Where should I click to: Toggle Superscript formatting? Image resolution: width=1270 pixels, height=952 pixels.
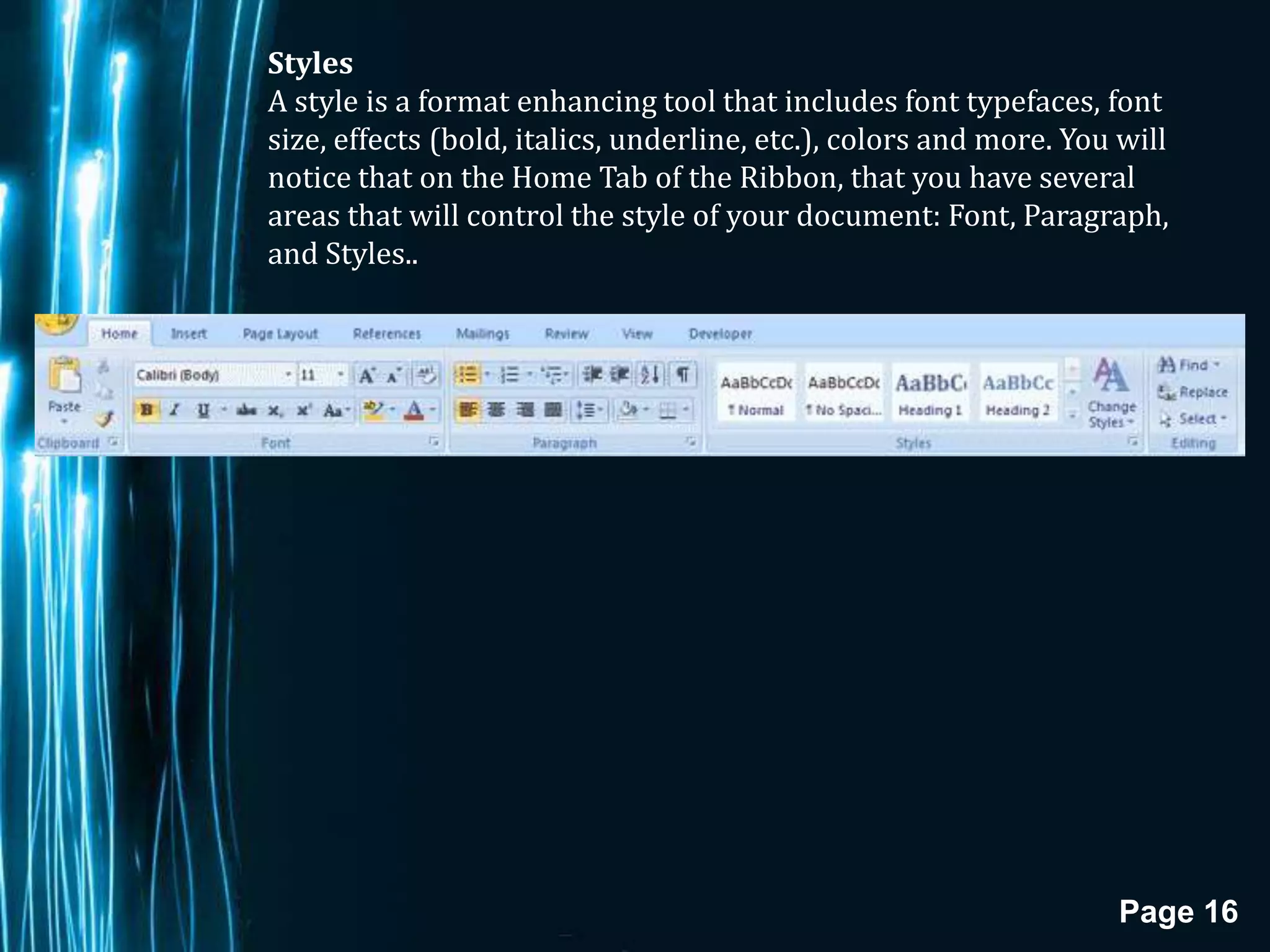(304, 410)
